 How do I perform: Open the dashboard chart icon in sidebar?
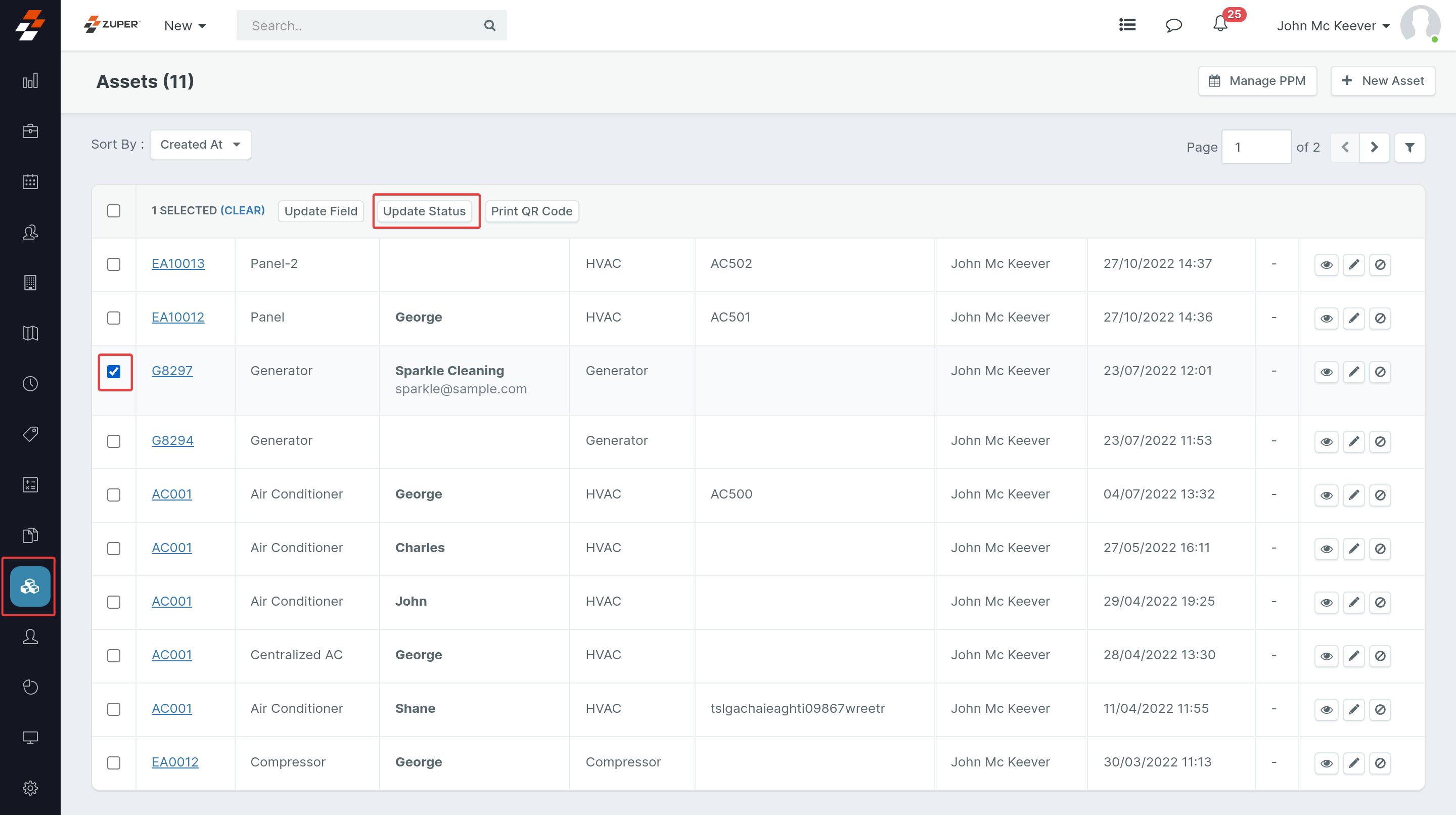30,81
